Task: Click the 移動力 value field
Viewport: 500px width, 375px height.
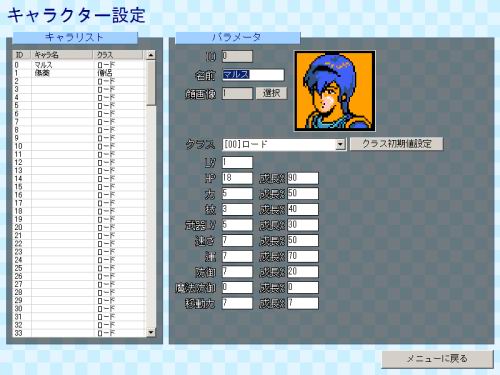Action: pos(237,303)
